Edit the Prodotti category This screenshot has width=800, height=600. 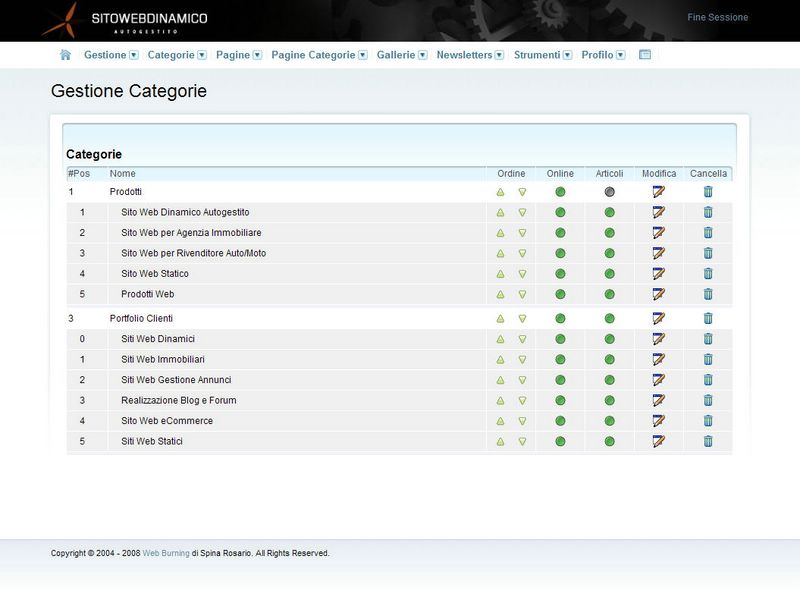(659, 192)
